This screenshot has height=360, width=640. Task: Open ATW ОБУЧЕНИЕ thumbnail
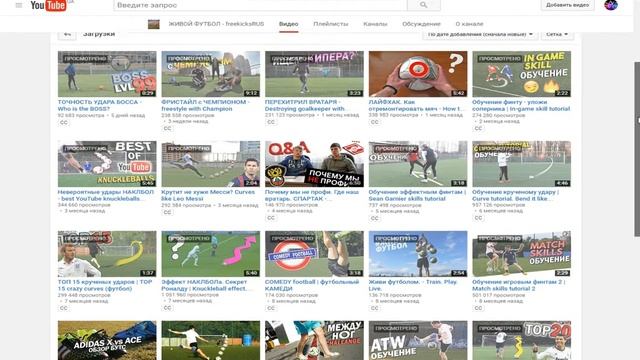tap(418, 340)
